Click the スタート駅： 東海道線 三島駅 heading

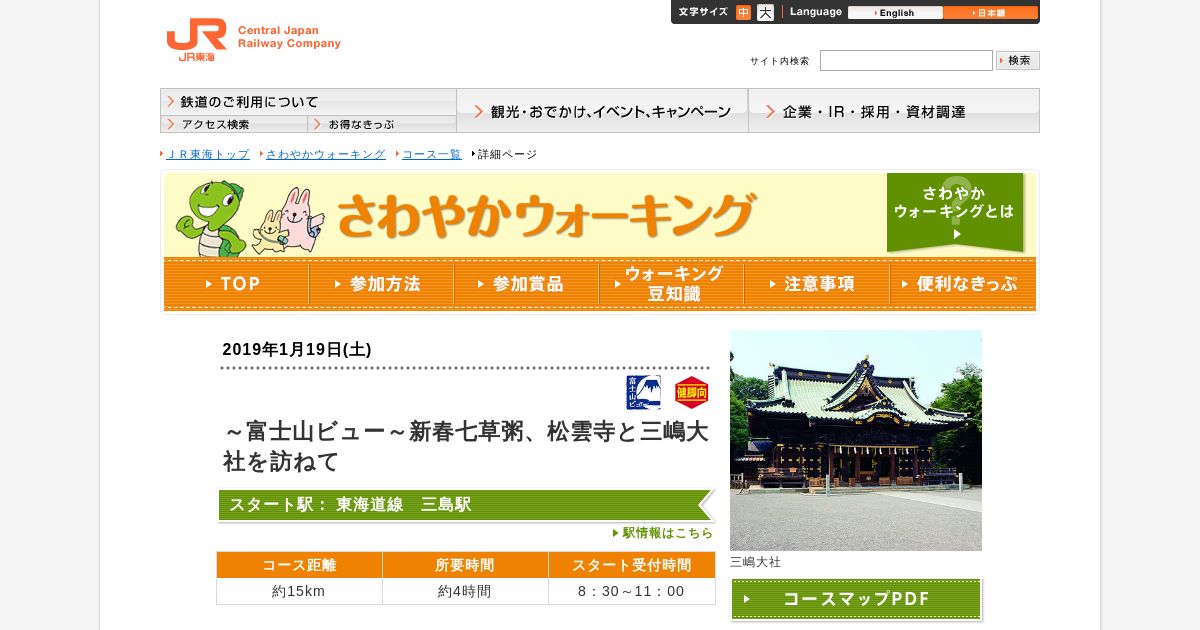(466, 505)
